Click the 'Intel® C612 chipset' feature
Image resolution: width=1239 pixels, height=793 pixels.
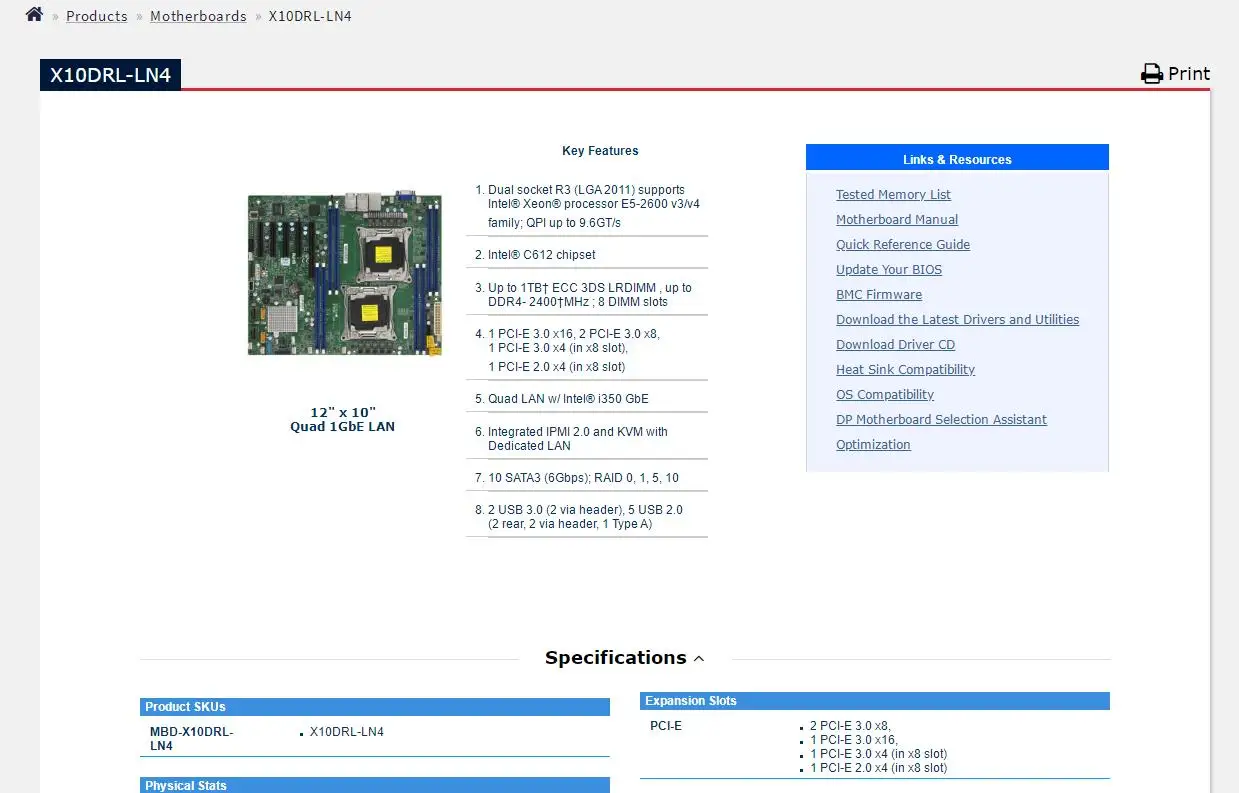(x=541, y=255)
